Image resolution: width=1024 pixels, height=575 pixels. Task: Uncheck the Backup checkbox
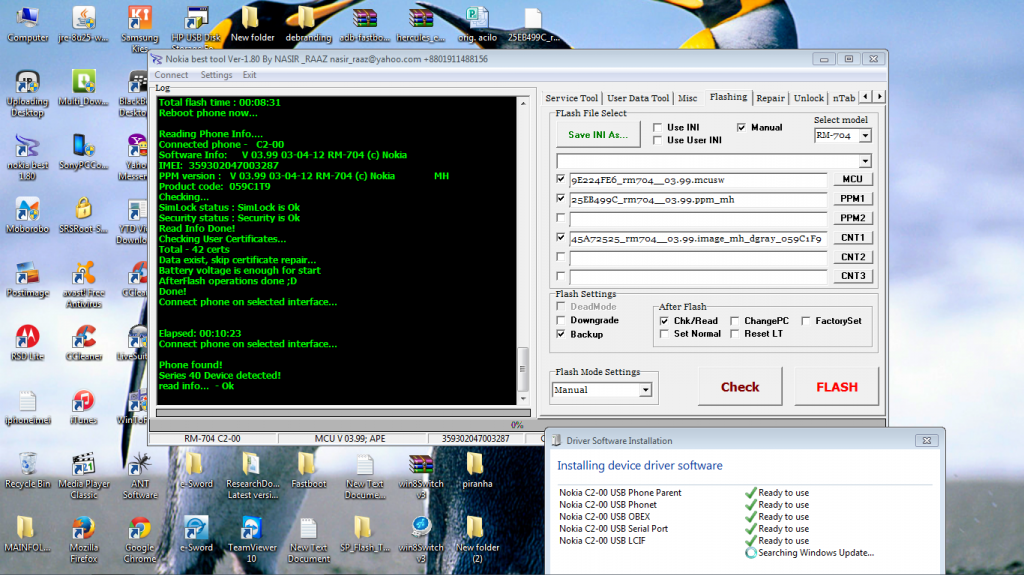coord(562,334)
